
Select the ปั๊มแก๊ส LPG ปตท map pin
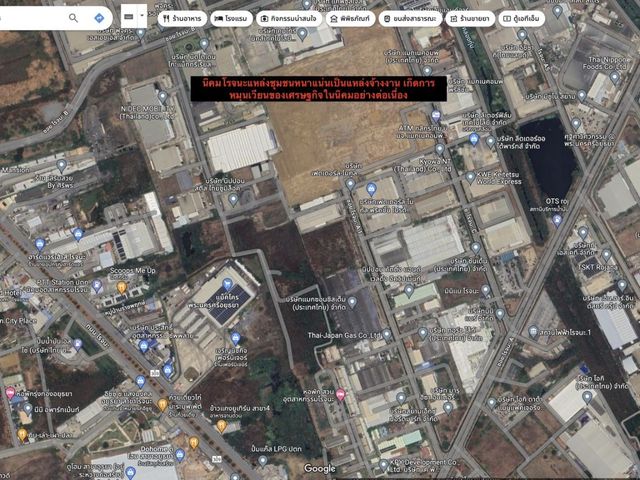263,461
